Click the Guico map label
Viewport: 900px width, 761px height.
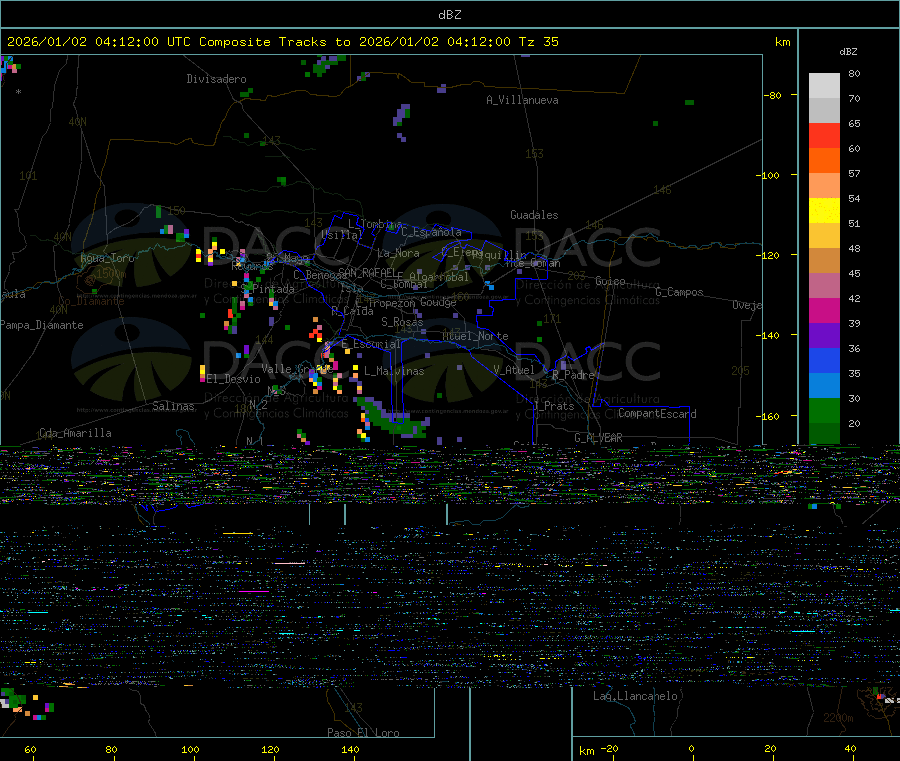pyautogui.click(x=610, y=281)
